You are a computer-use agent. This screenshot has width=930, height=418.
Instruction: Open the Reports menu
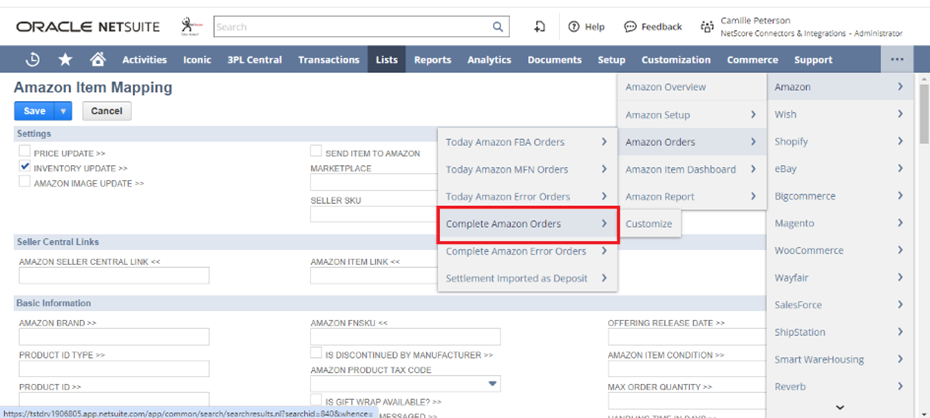[x=432, y=59]
